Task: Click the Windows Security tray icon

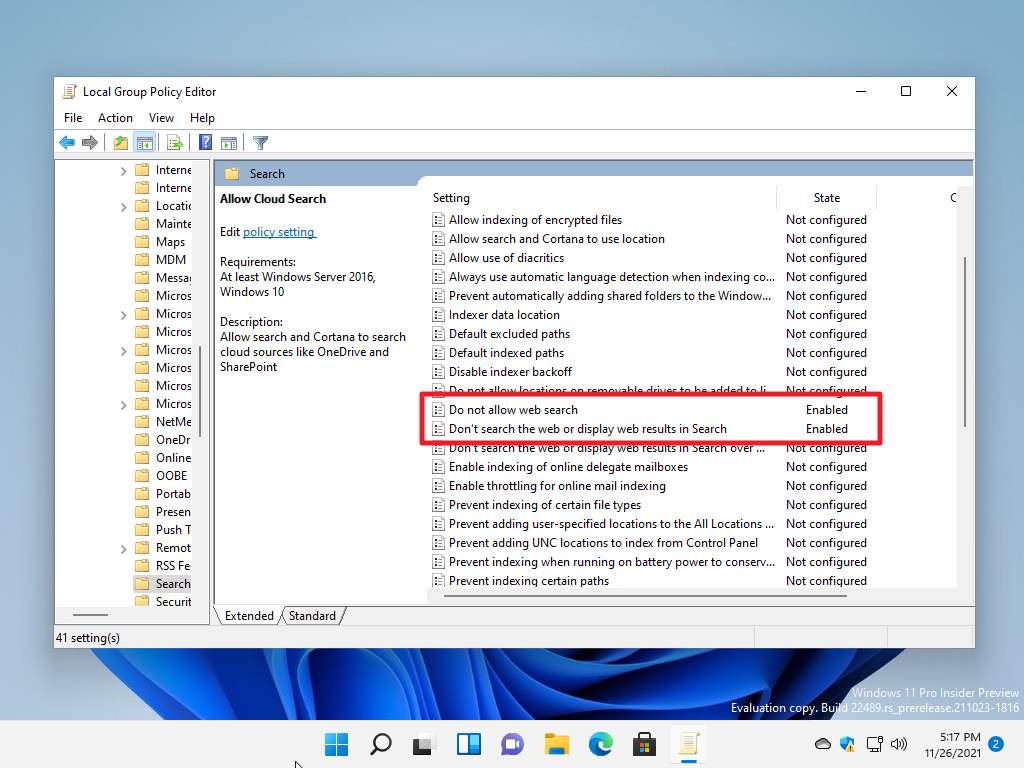Action: tap(848, 744)
